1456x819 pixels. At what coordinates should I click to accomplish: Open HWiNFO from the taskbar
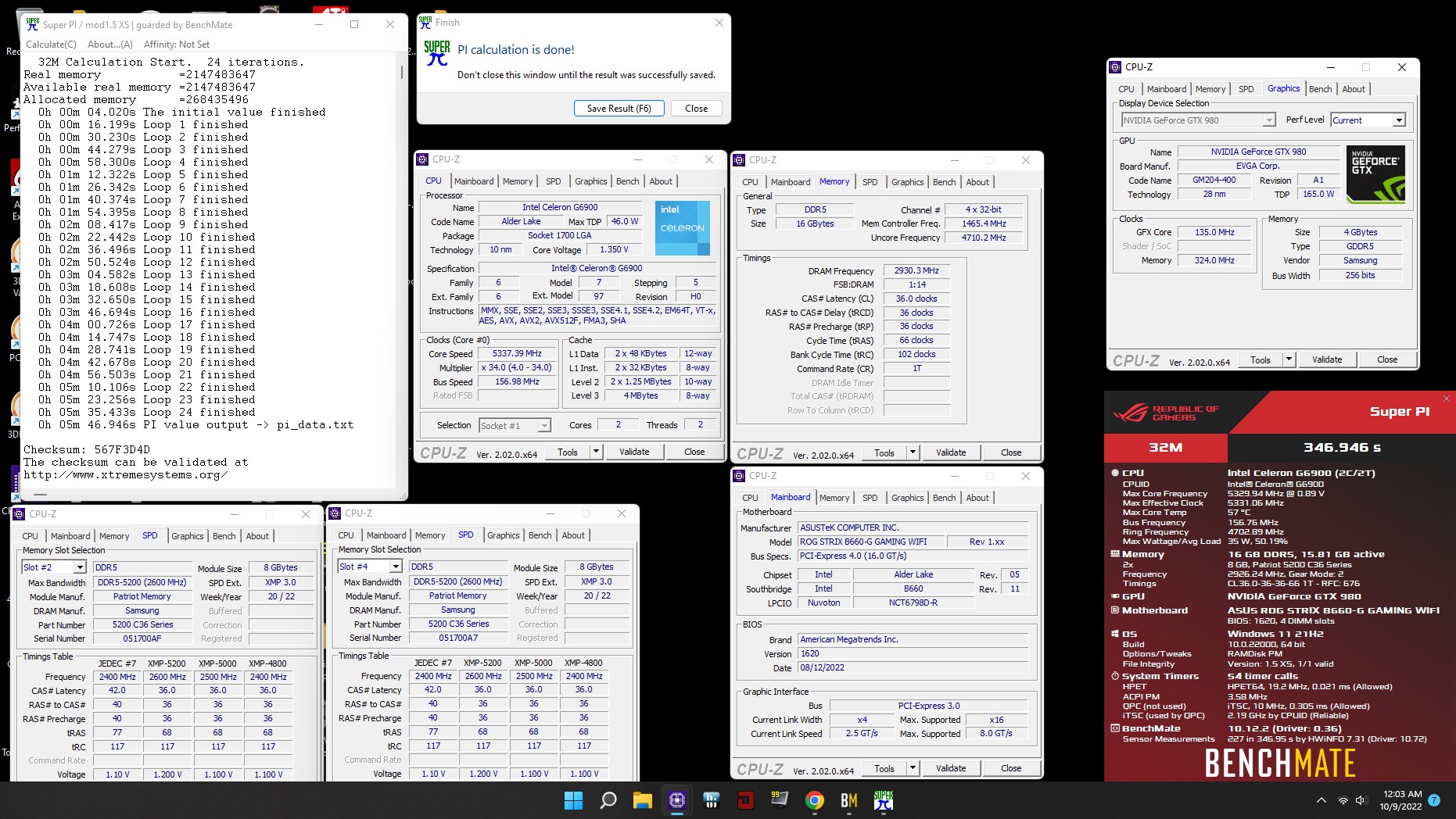tap(712, 800)
